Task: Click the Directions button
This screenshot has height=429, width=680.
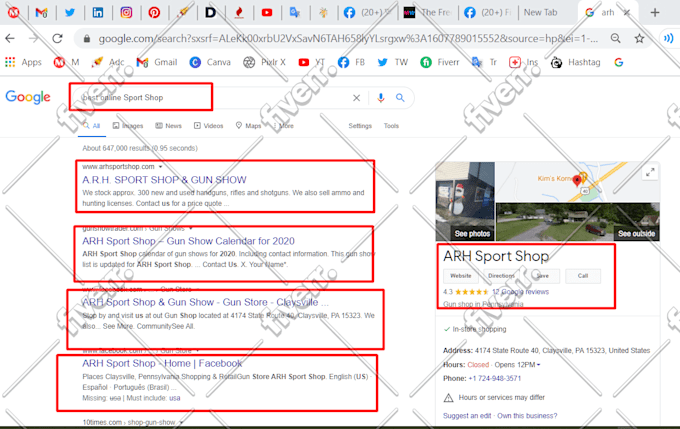Action: (x=501, y=276)
